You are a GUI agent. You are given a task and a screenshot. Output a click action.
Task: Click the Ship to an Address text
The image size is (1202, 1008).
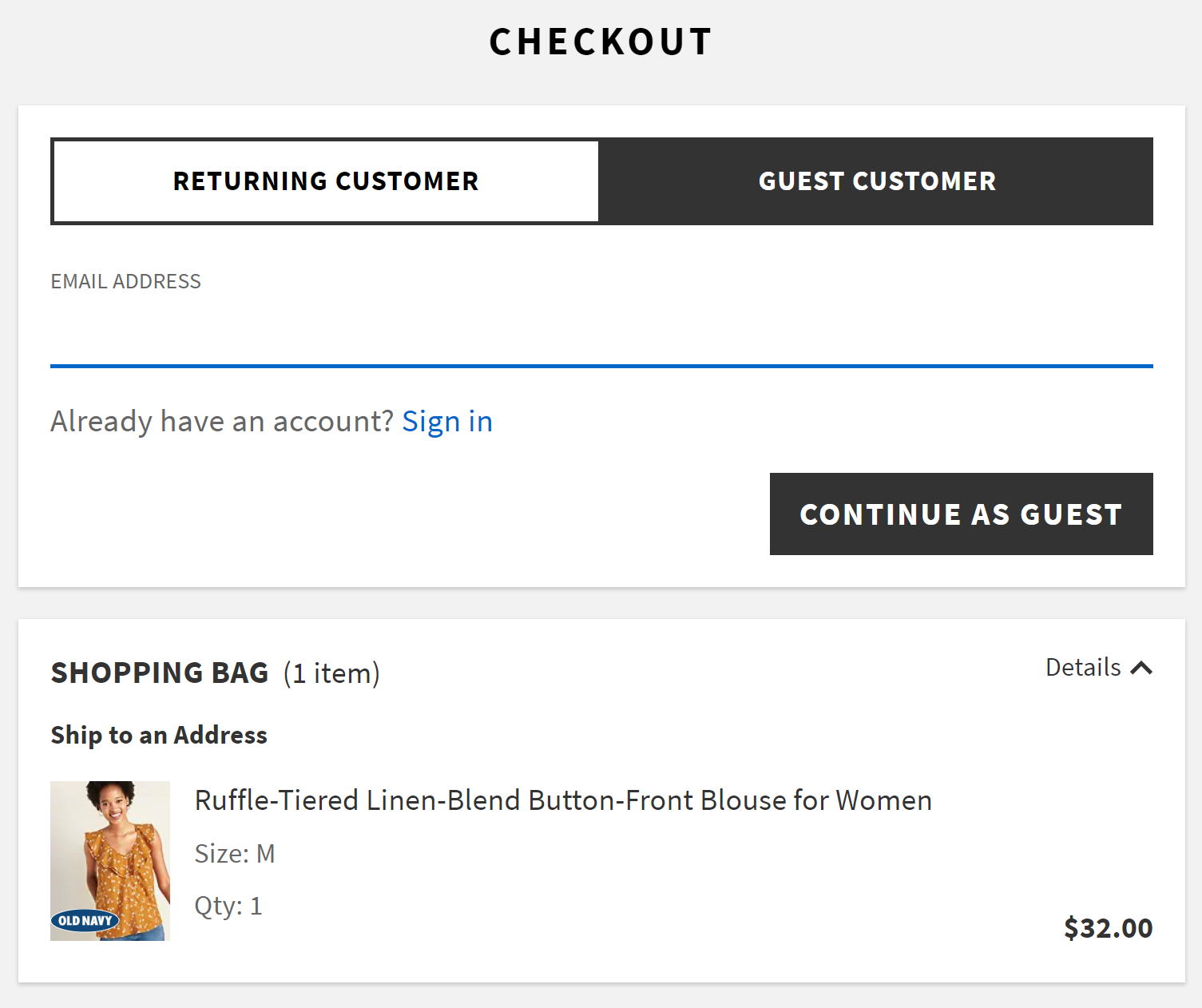tap(159, 735)
